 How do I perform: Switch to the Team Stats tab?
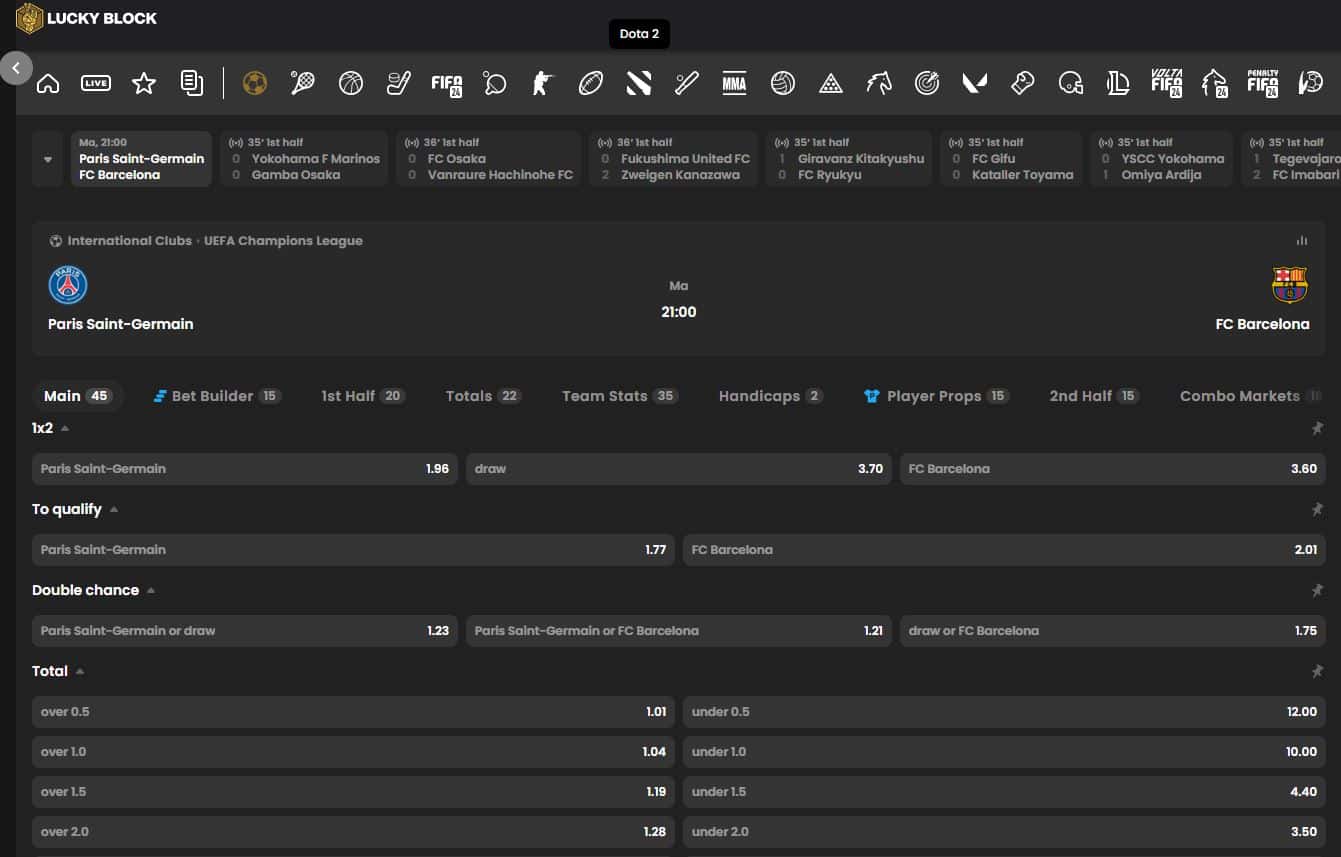[620, 396]
